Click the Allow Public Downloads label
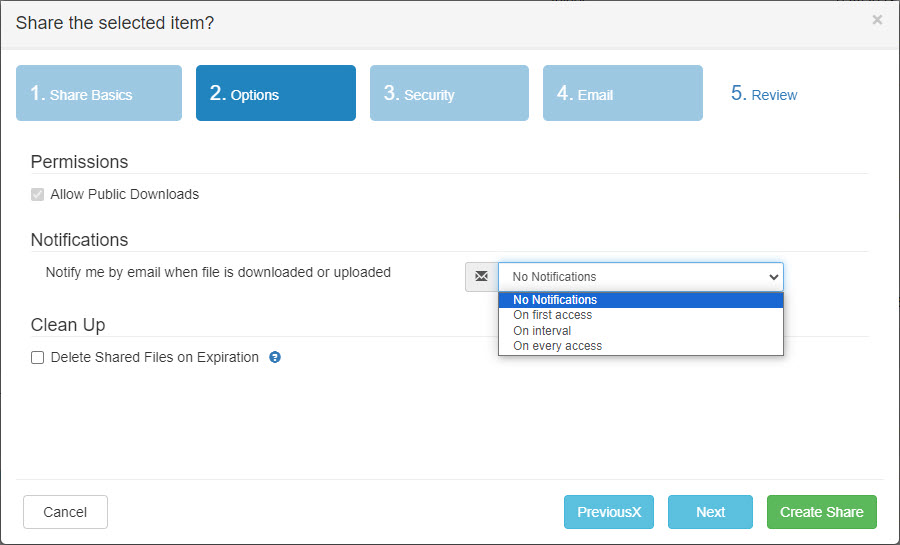The image size is (900, 545). tap(125, 194)
